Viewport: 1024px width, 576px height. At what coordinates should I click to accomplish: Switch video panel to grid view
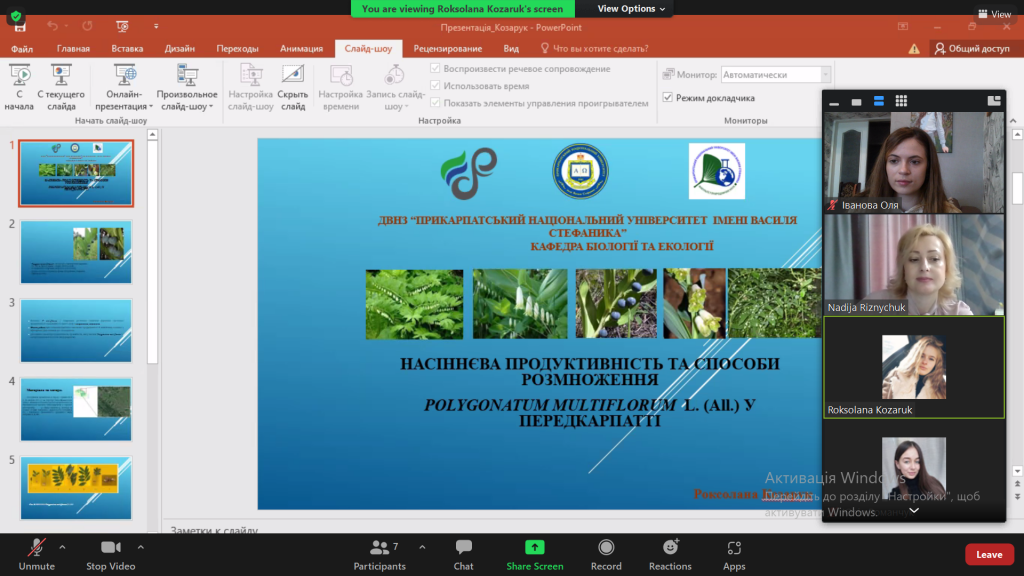[901, 101]
